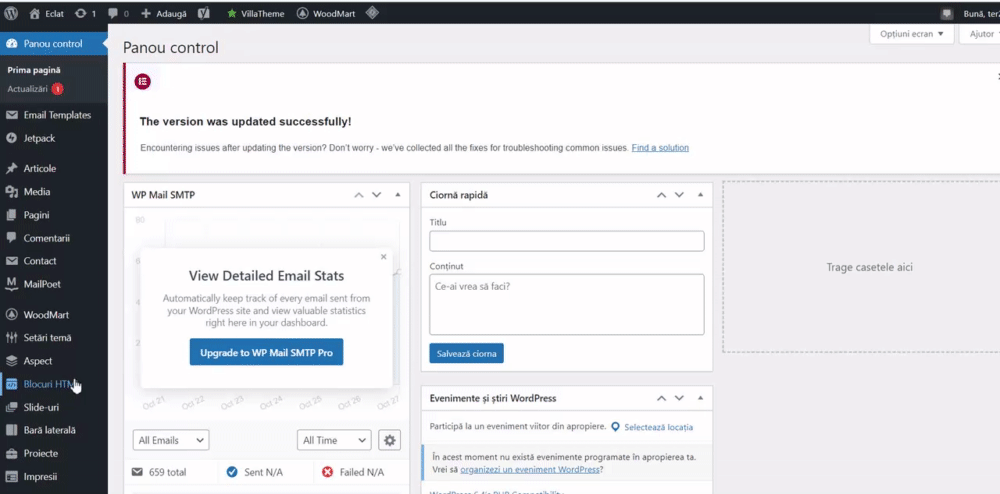
Task: Click Selectează locația link
Action: point(658,427)
